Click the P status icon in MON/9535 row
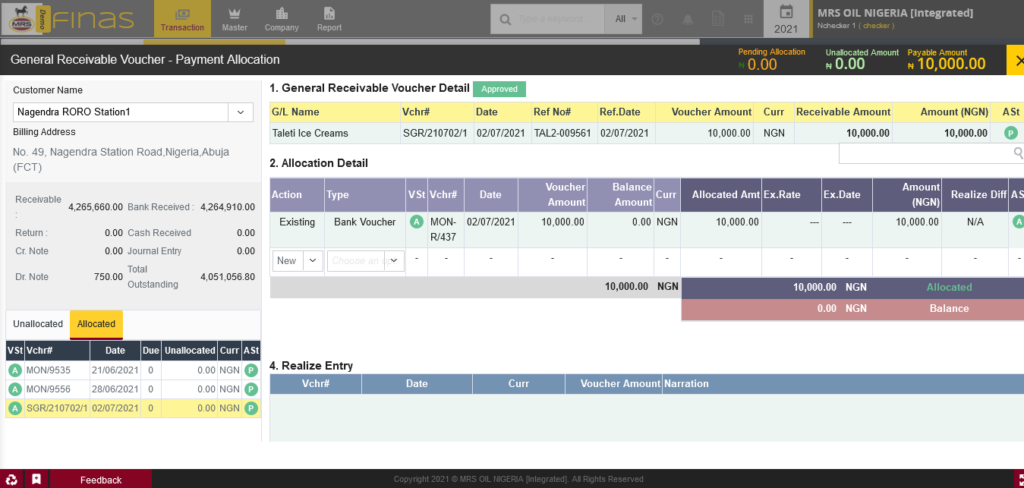1024x488 pixels. [x=251, y=370]
